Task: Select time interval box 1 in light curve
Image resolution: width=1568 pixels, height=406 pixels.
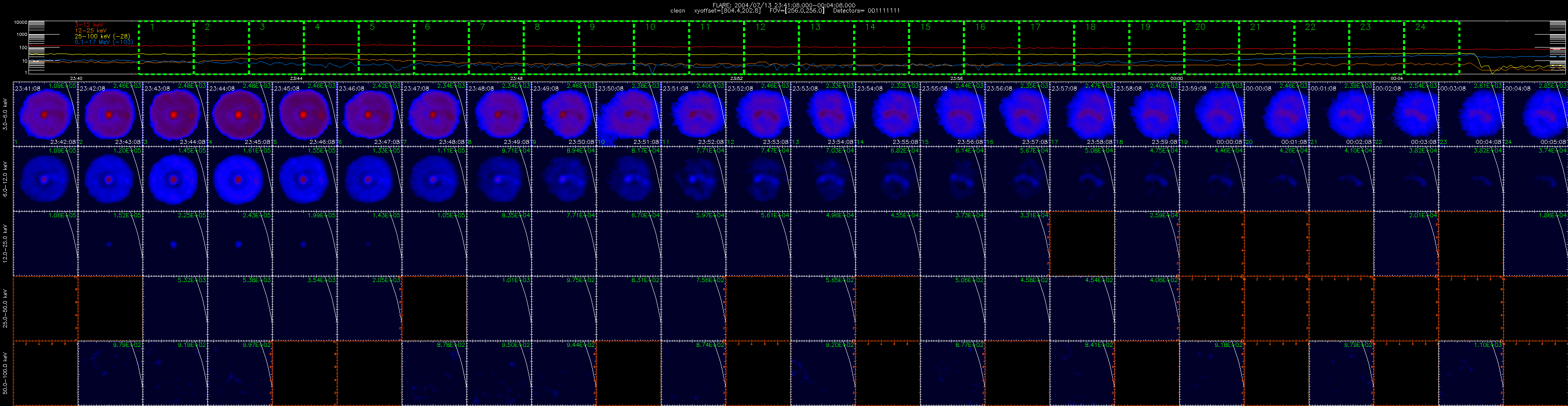Action: point(166,48)
